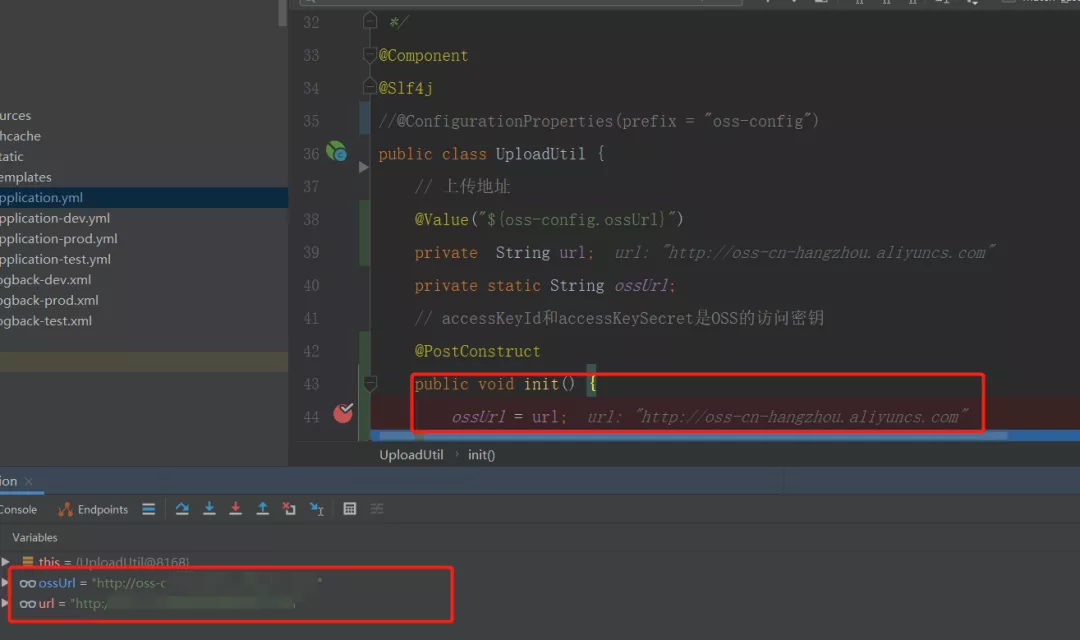Click the Variables panel header
Screen dimensions: 1080x640
pos(34,537)
